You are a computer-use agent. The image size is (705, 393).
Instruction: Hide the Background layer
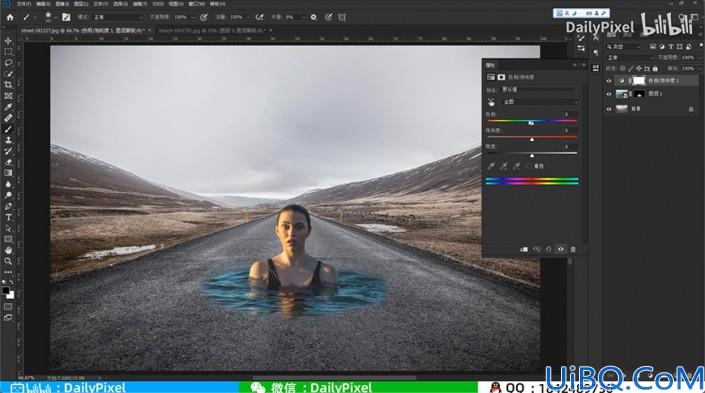pyautogui.click(x=609, y=109)
